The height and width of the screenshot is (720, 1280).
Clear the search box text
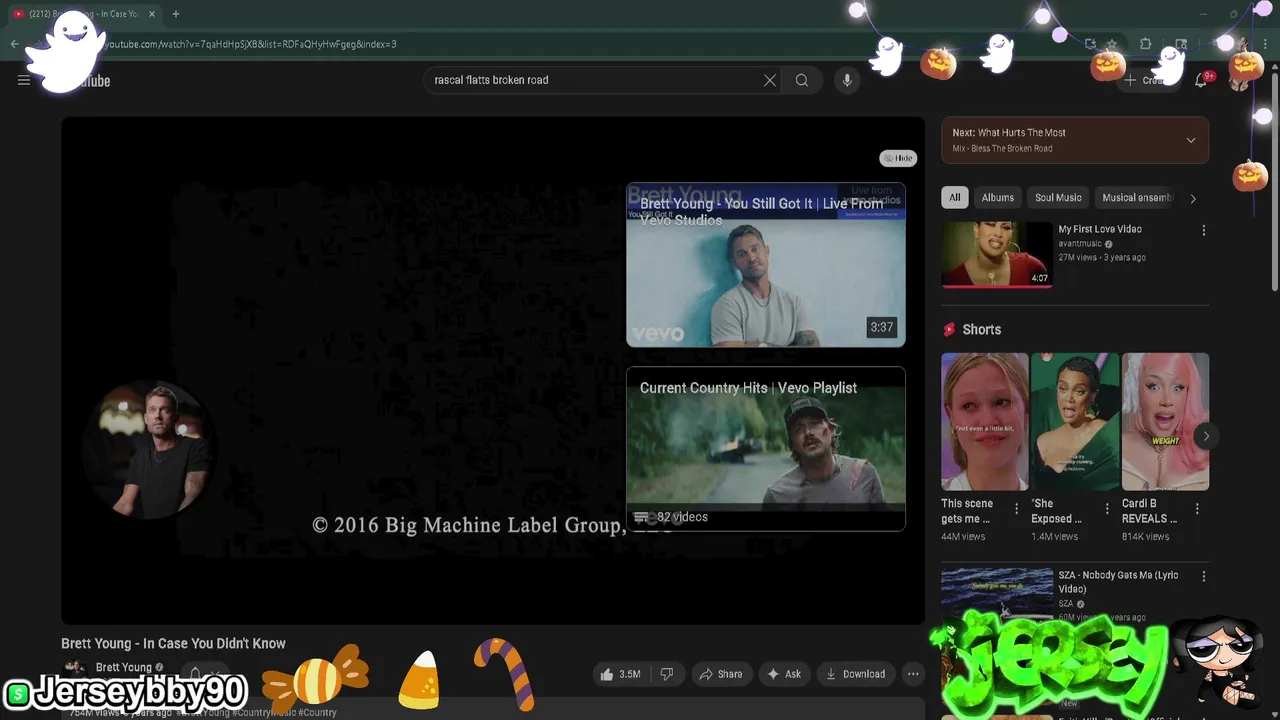pos(770,80)
